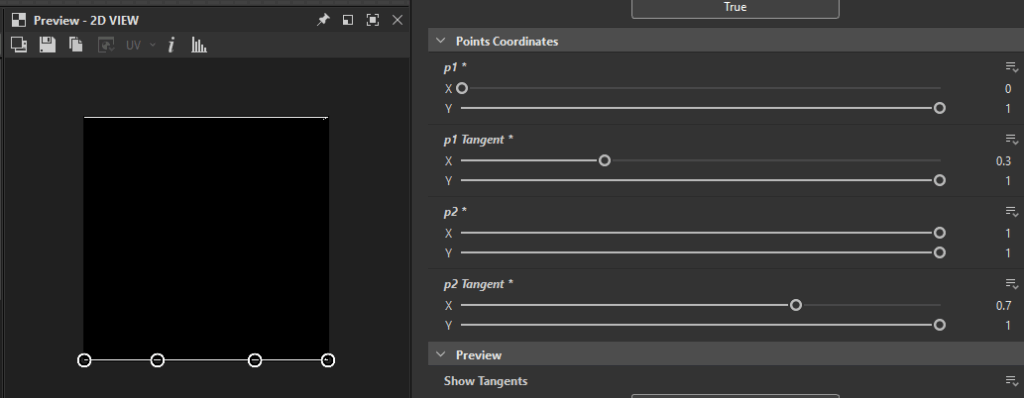The image size is (1024, 398).
Task: Select the second curve control point in the preview
Action: tap(157, 360)
